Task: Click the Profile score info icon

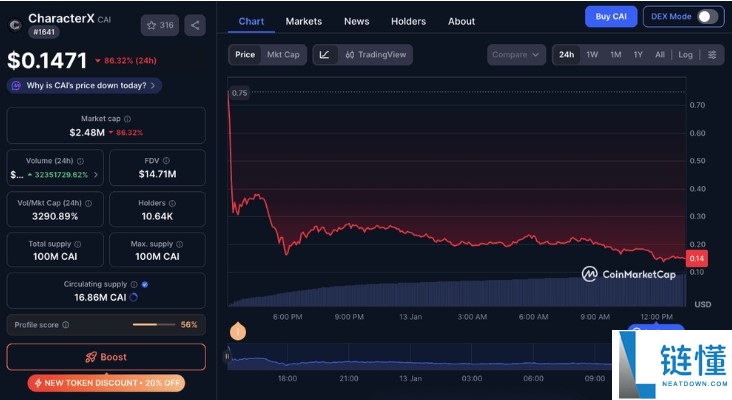Action: [66, 325]
